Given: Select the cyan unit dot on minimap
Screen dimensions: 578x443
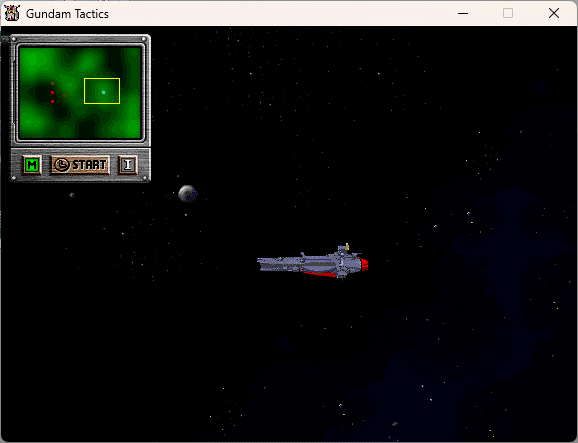Looking at the screenshot, I should click(104, 93).
